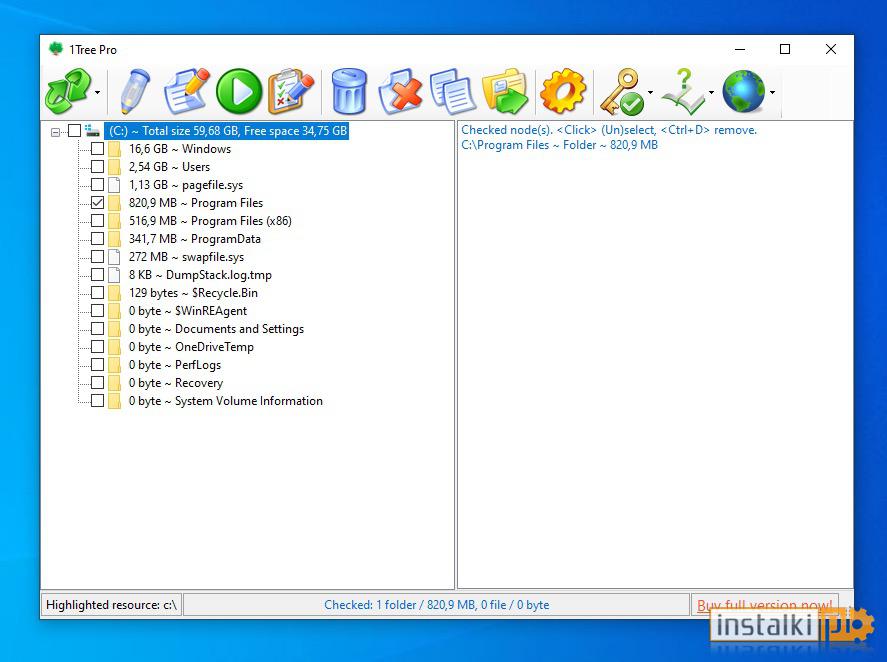Viewport: 887px width, 662px height.
Task: Click the green play button icon
Action: (x=239, y=91)
